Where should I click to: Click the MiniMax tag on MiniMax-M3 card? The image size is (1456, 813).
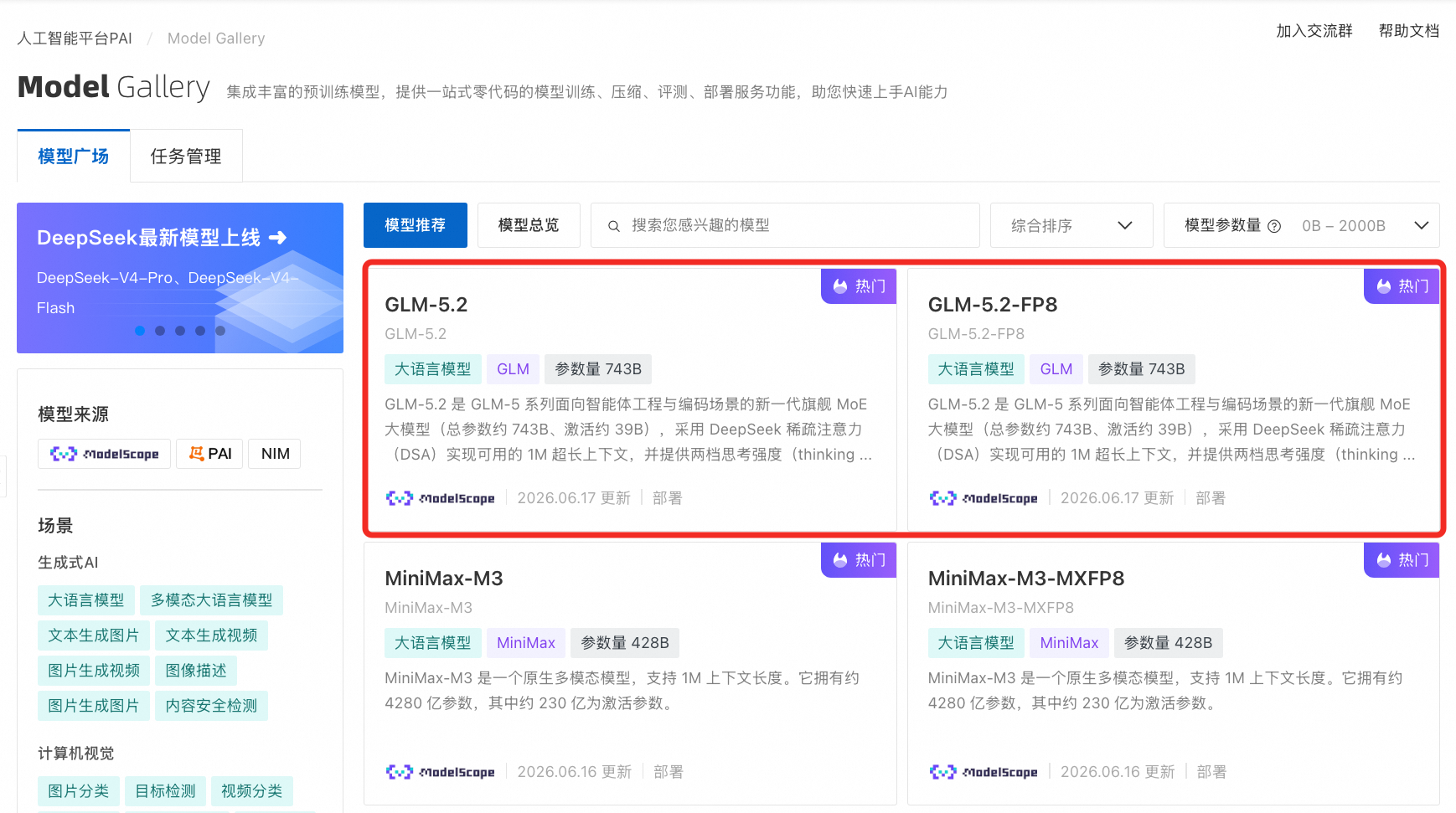pos(526,643)
